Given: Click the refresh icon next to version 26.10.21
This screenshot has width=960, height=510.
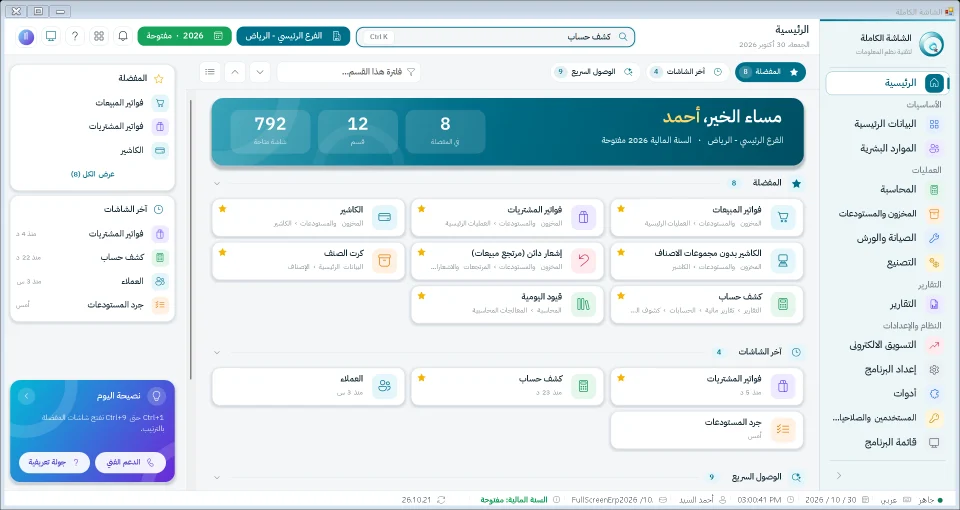Looking at the screenshot, I should (441, 500).
